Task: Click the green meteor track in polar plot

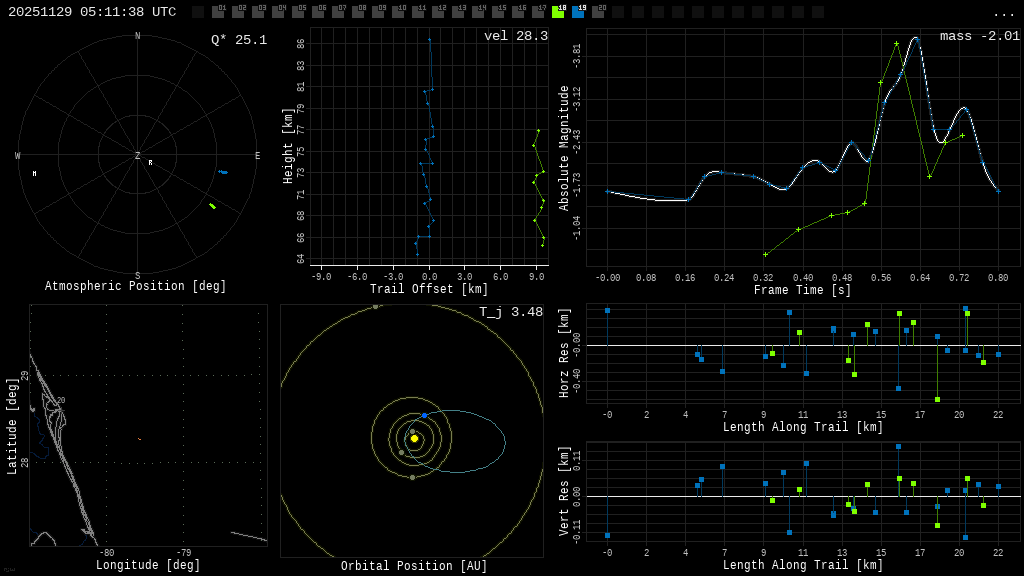Action: (x=212, y=206)
